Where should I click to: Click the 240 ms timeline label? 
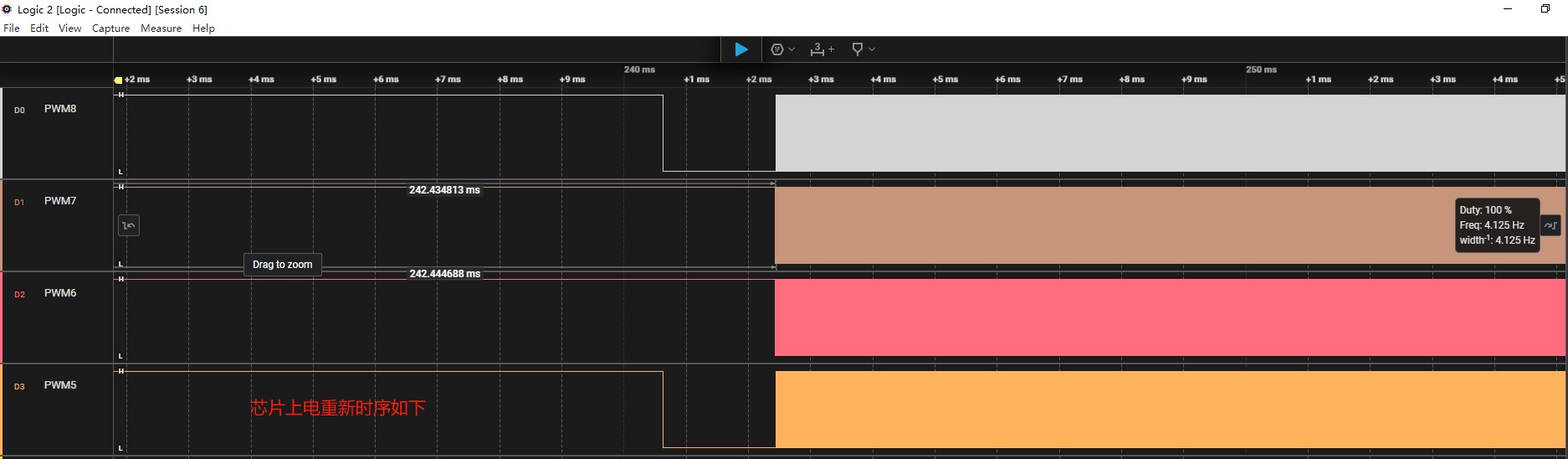point(639,70)
